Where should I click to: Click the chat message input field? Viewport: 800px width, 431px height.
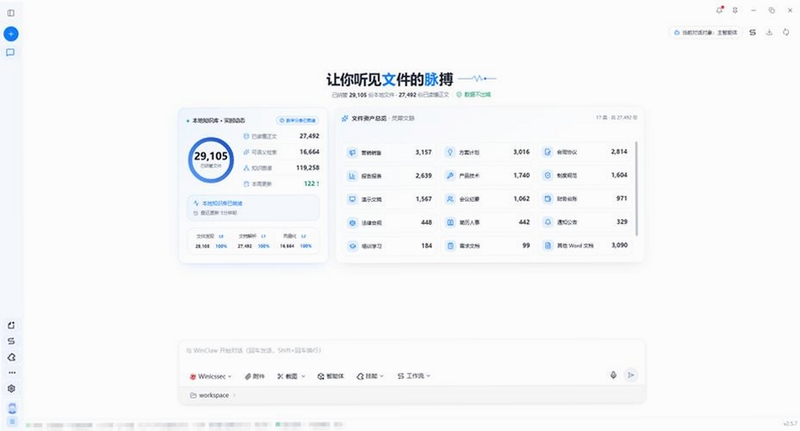tap(412, 351)
